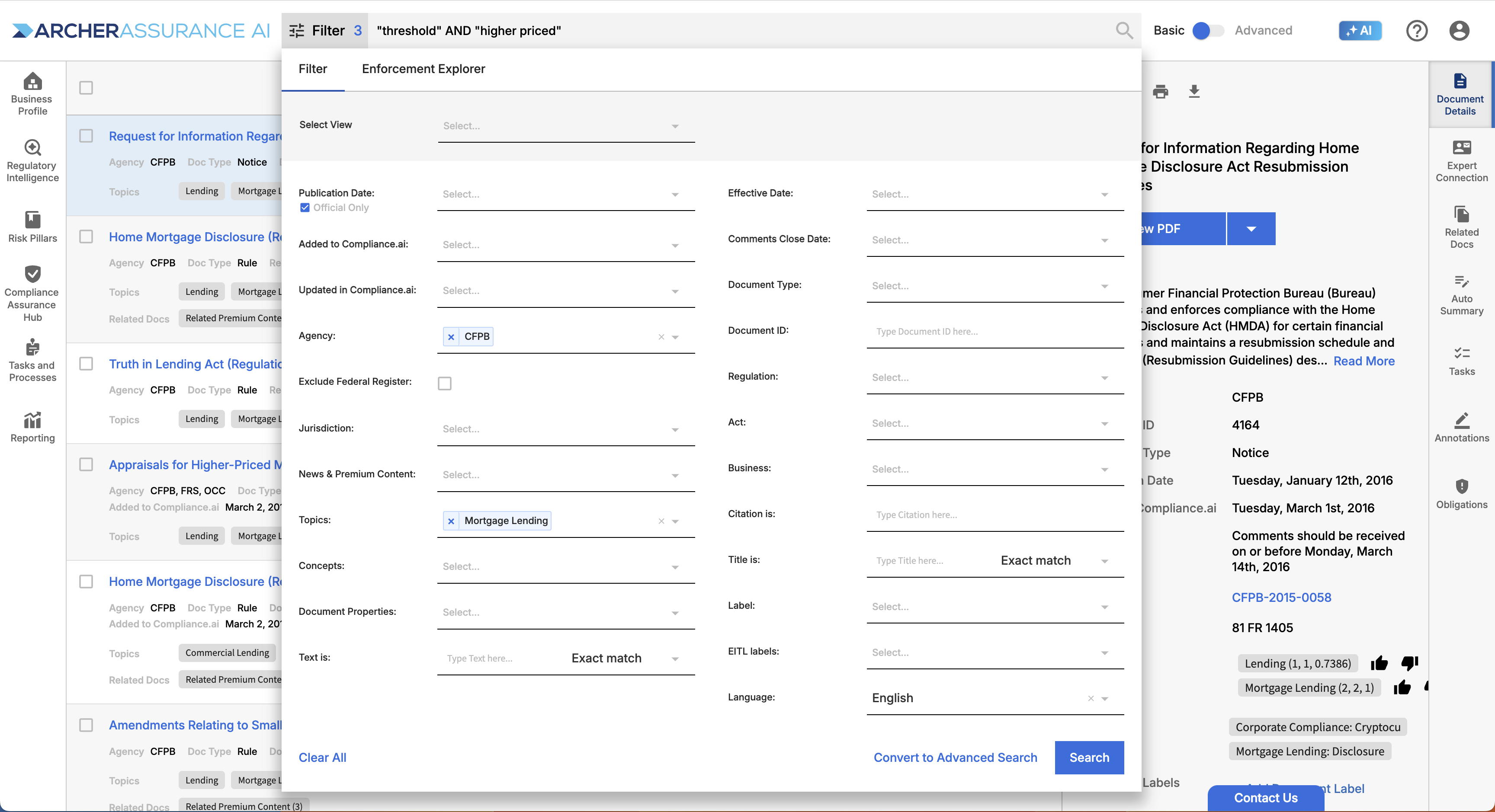Image resolution: width=1495 pixels, height=812 pixels.
Task: Open the PDF button dropdown arrow
Action: [x=1251, y=229]
